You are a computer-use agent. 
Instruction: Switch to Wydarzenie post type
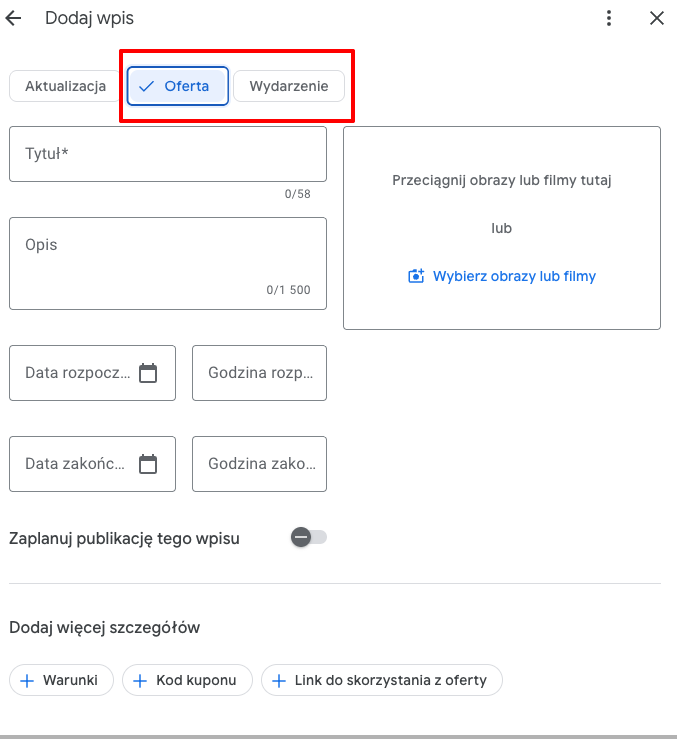point(289,86)
